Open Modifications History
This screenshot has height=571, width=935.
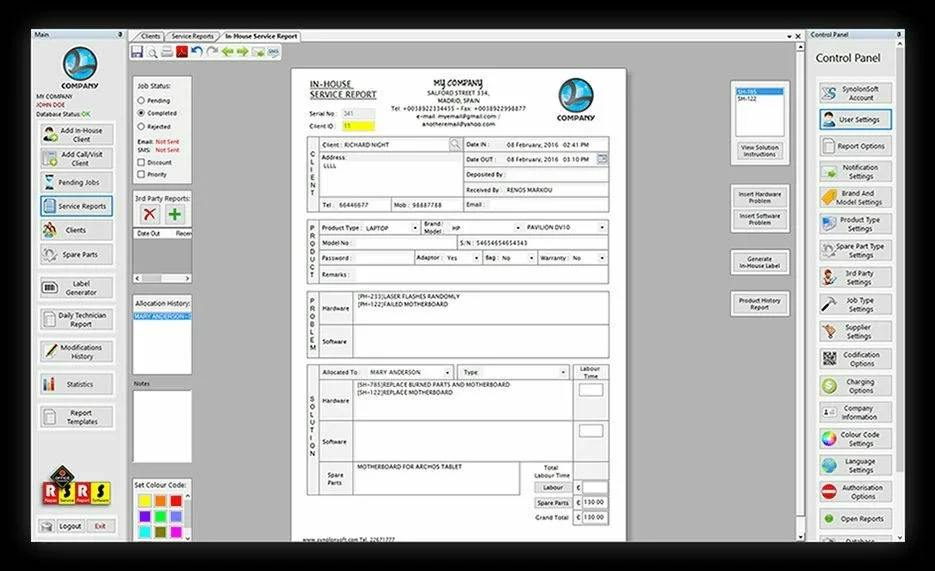77,352
